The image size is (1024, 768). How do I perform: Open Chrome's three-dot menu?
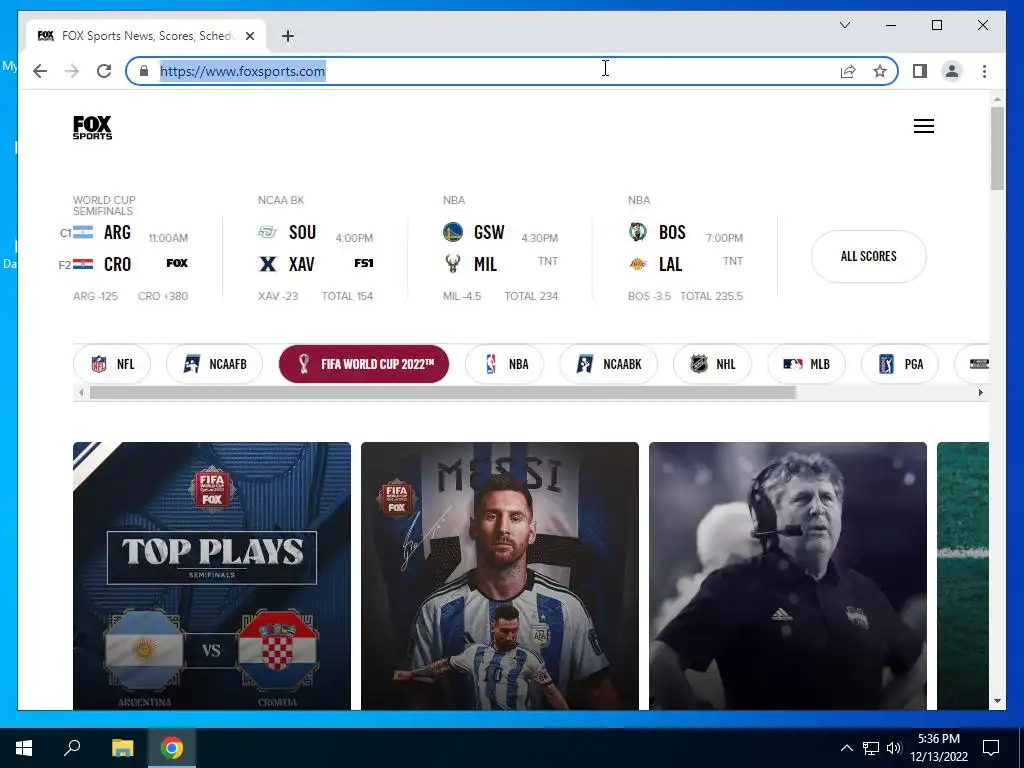[x=984, y=71]
